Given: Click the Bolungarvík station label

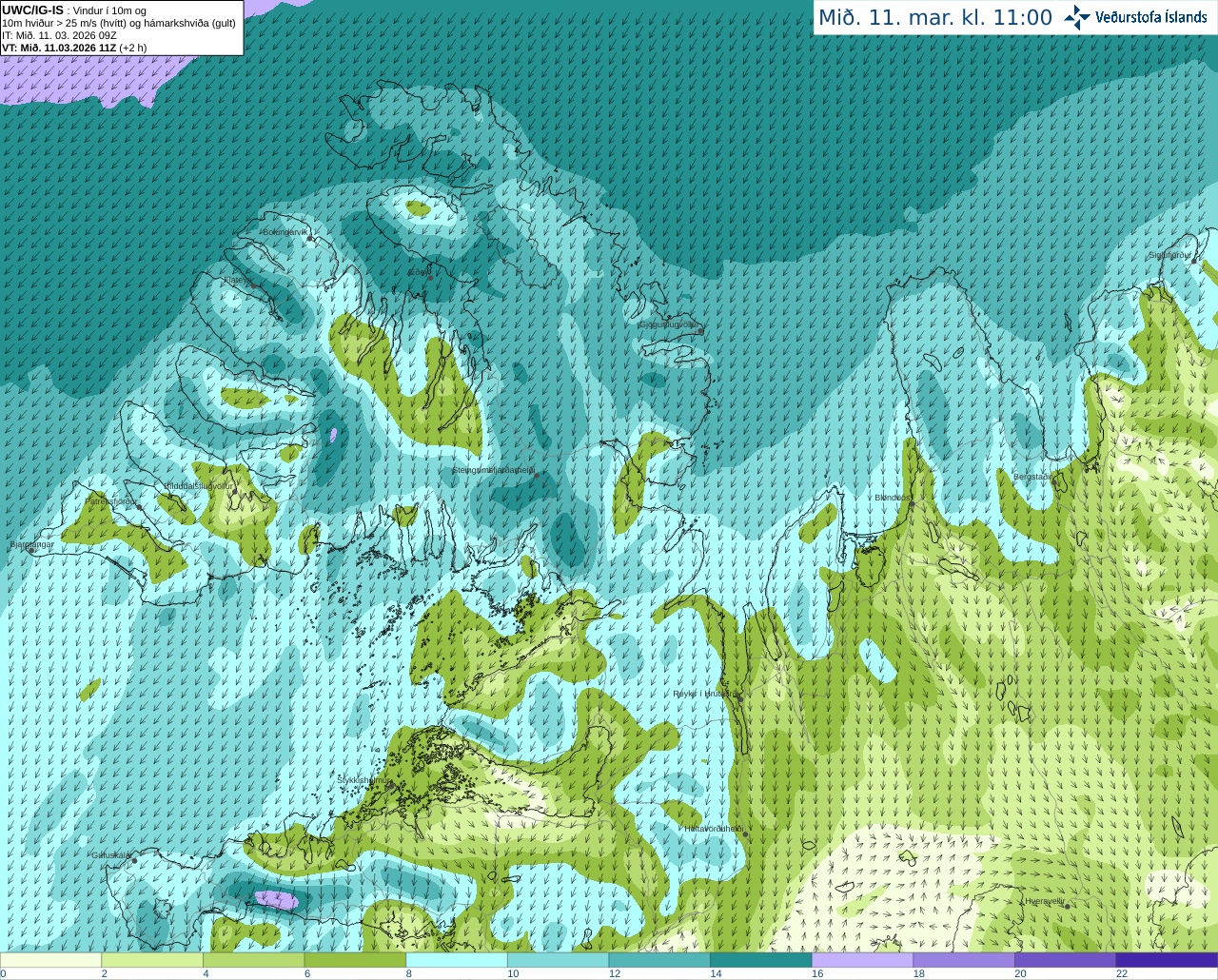Looking at the screenshot, I should coord(286,232).
